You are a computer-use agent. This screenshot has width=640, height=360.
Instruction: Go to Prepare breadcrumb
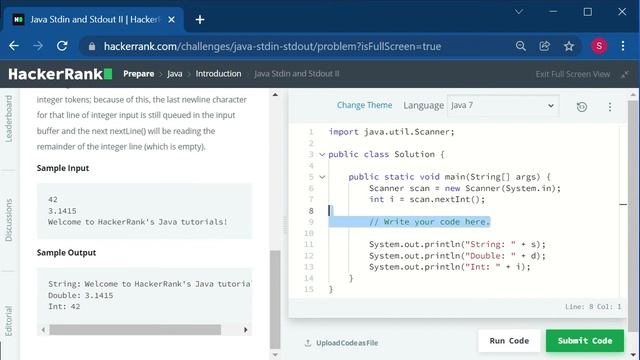pos(138,74)
